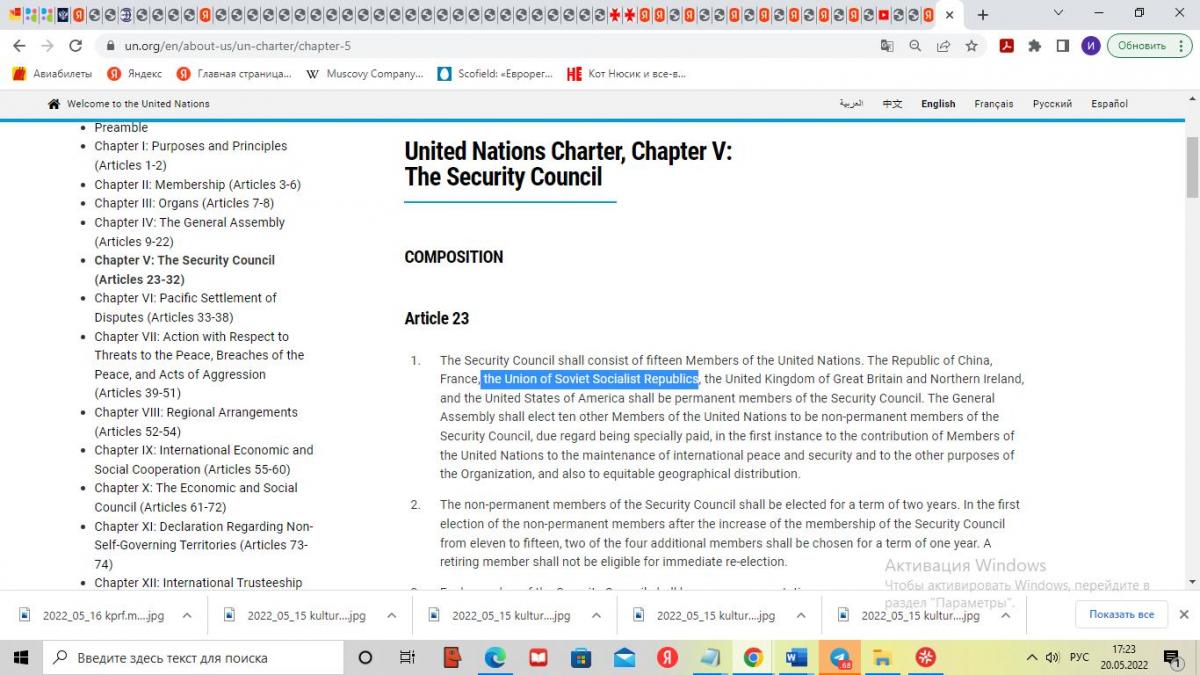1200x675 pixels.
Task: Launch Microsoft Edge from taskbar
Action: point(496,657)
